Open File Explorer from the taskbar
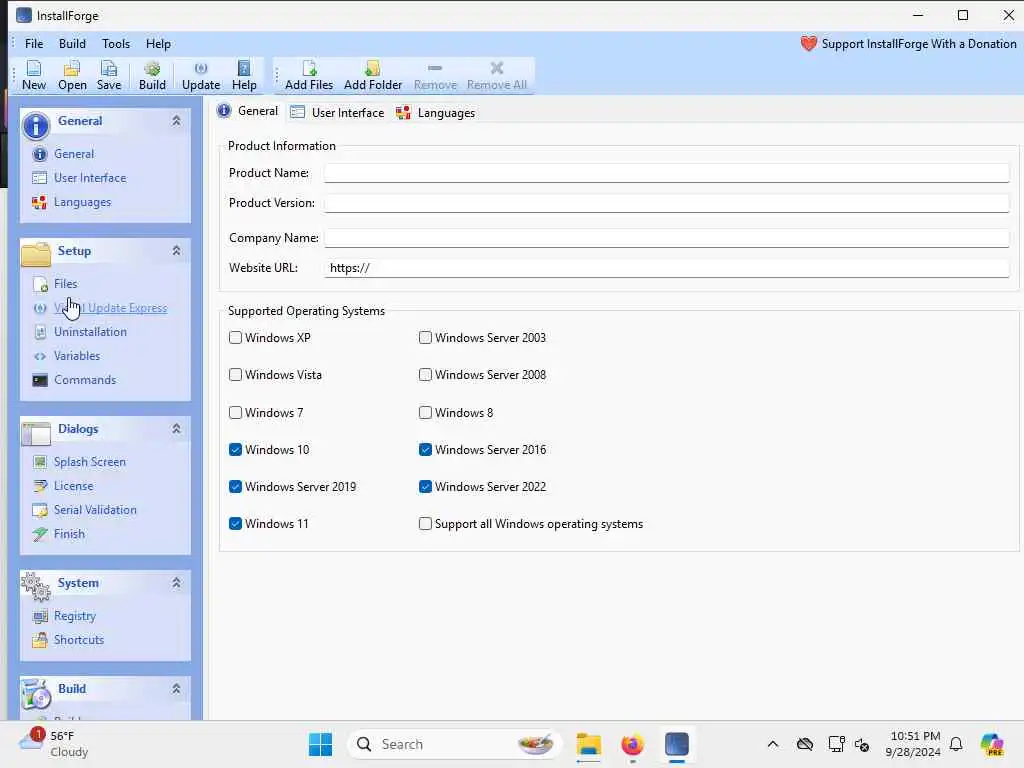This screenshot has width=1024, height=768. 588,744
